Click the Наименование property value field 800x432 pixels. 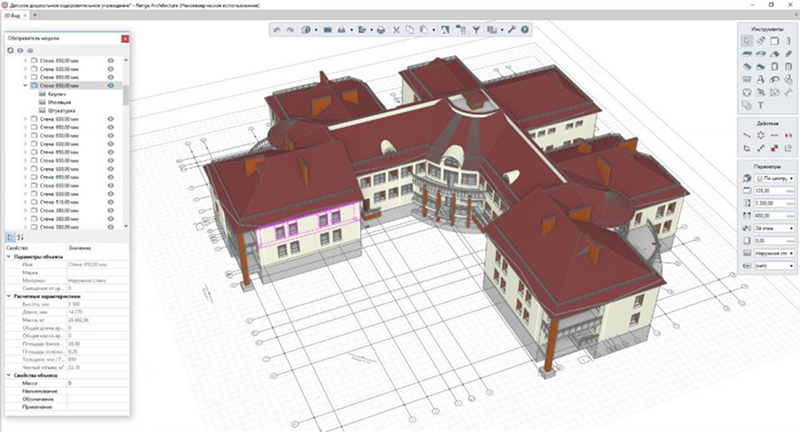coord(98,391)
